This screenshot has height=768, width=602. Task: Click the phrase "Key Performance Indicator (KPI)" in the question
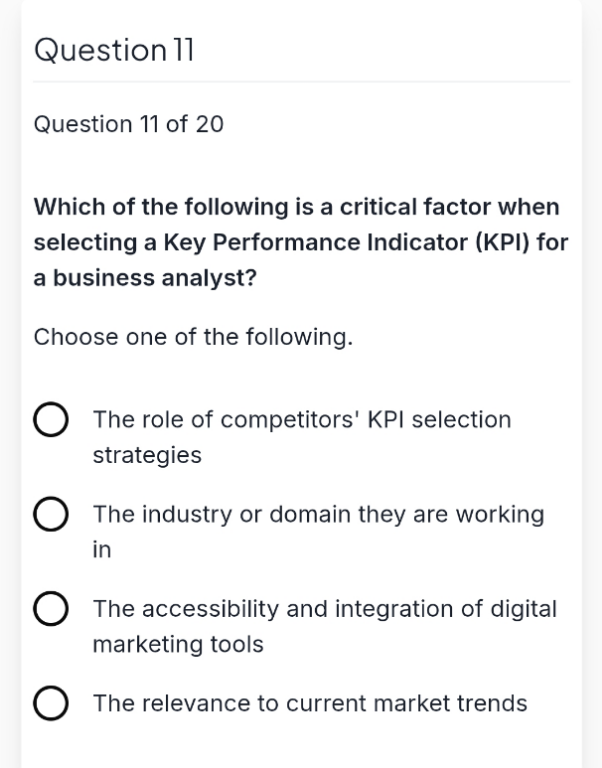(x=346, y=242)
